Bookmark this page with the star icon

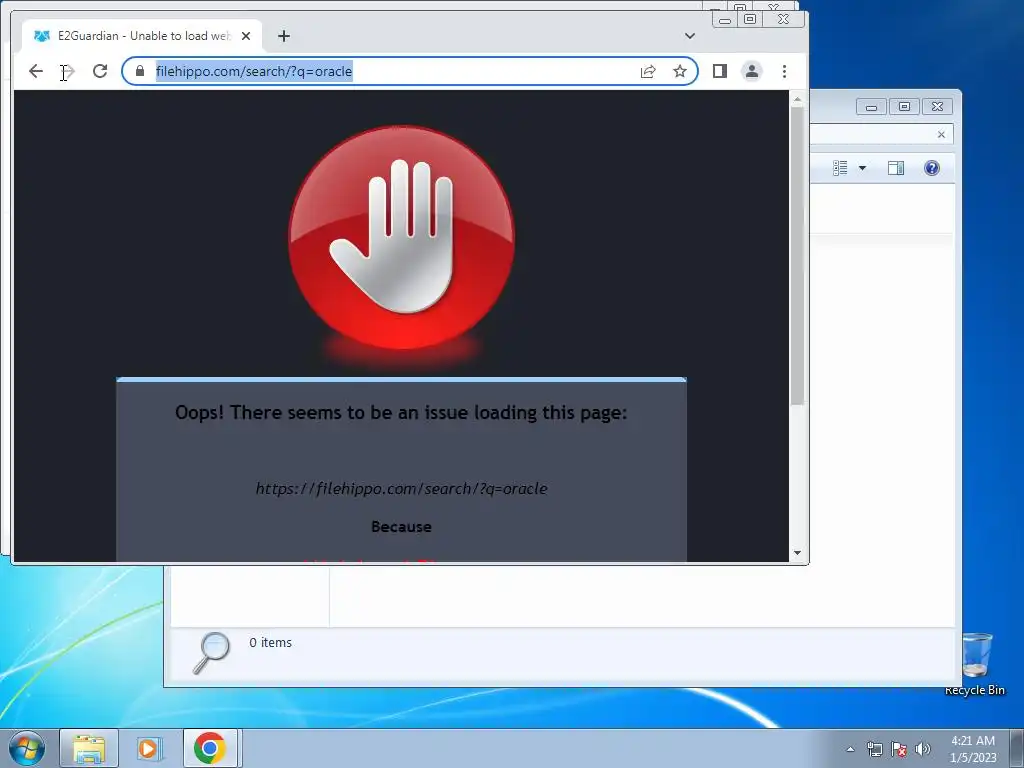(x=680, y=71)
